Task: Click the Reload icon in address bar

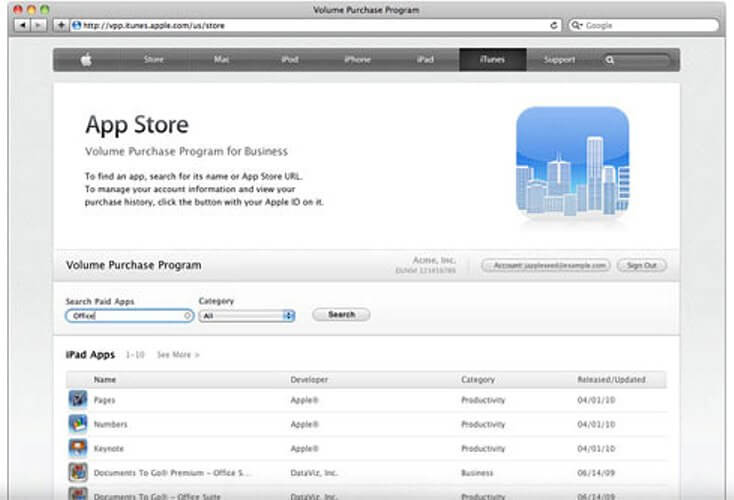Action: (x=554, y=25)
